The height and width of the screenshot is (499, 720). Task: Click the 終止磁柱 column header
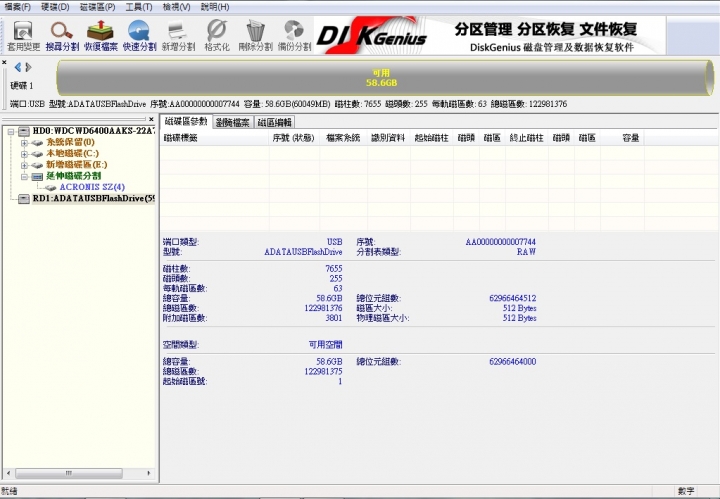pos(527,138)
